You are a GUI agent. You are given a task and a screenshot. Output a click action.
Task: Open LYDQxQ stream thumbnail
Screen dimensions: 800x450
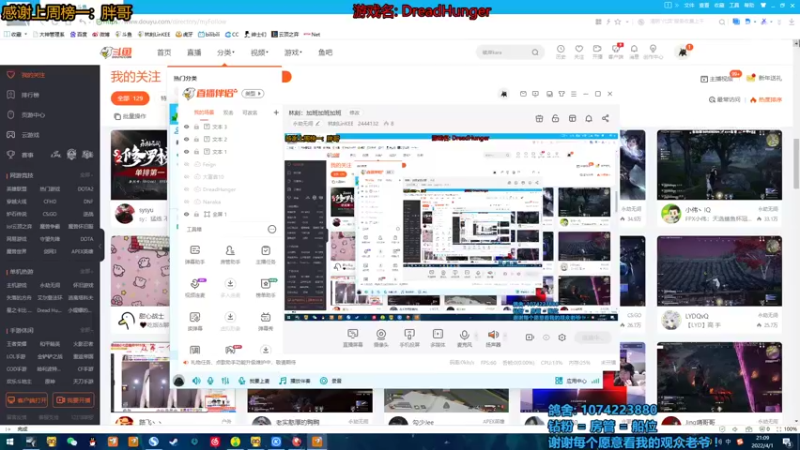pyautogui.click(x=719, y=271)
